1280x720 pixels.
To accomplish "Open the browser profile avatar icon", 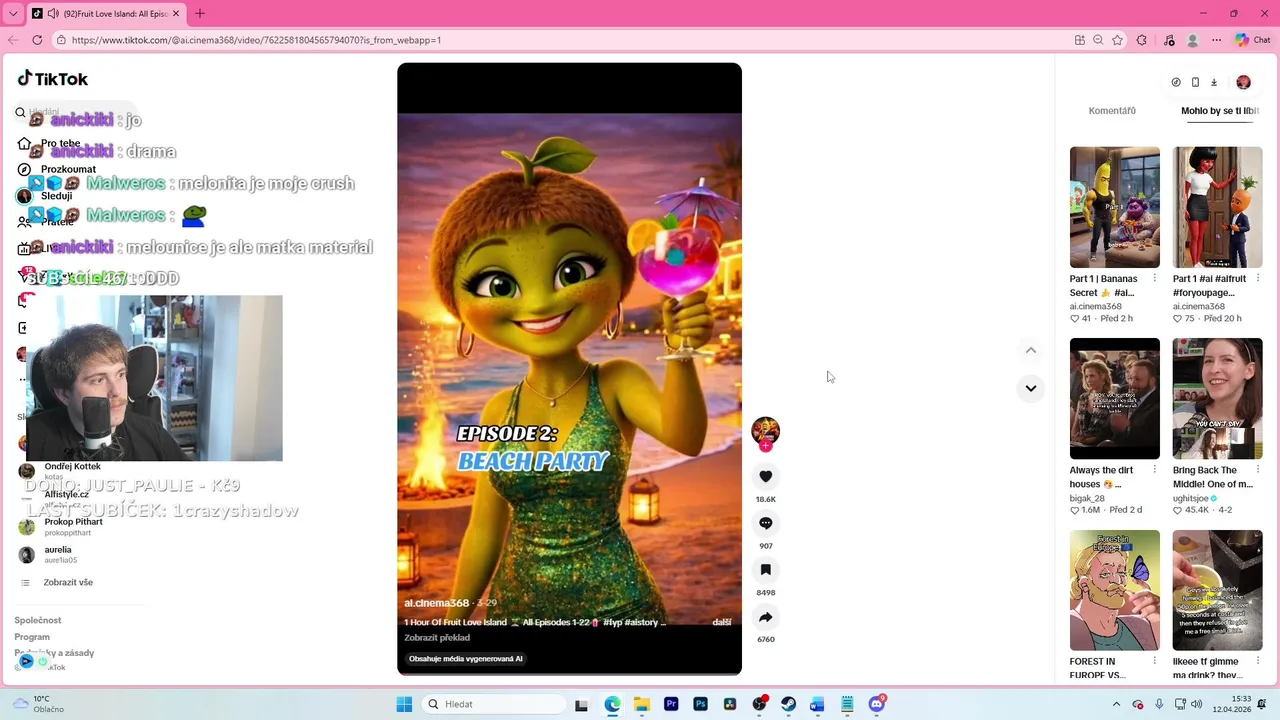I will point(1192,40).
